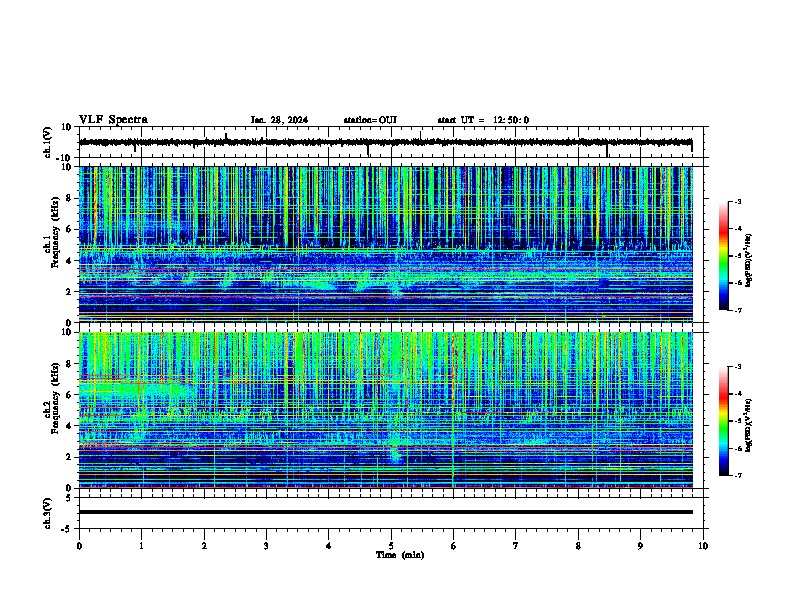
Task: Click the "6" kHz tick on the ch.2 frequency axis
Action: pos(70,395)
